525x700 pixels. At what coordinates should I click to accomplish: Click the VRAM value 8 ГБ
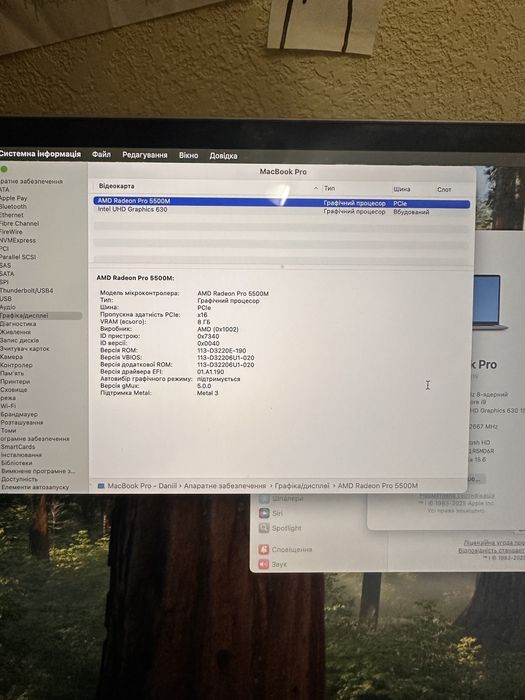pyautogui.click(x=204, y=322)
